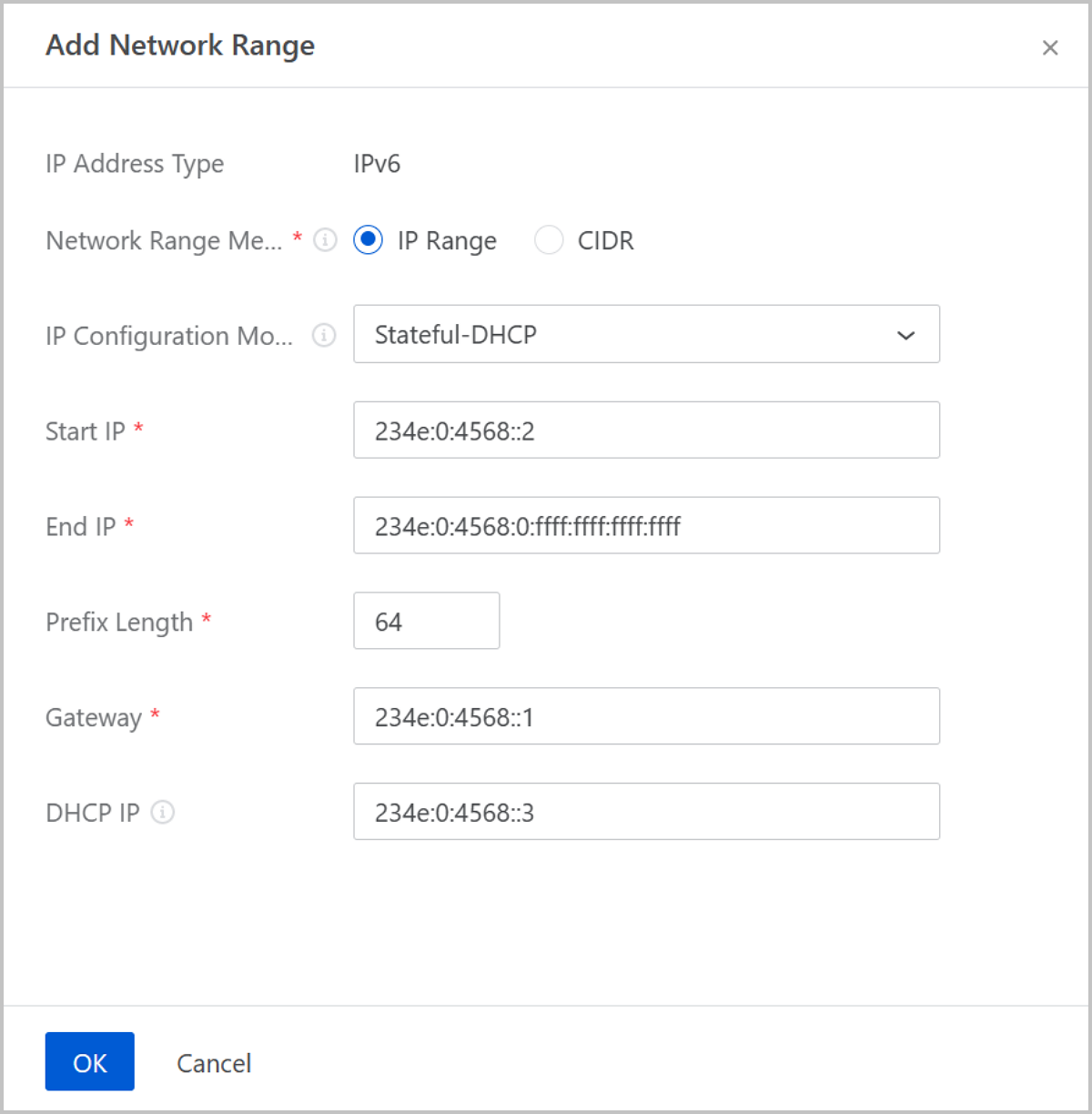Screen dimensions: 1092x1114
Task: Focus the Start IP input field
Action: (x=646, y=430)
